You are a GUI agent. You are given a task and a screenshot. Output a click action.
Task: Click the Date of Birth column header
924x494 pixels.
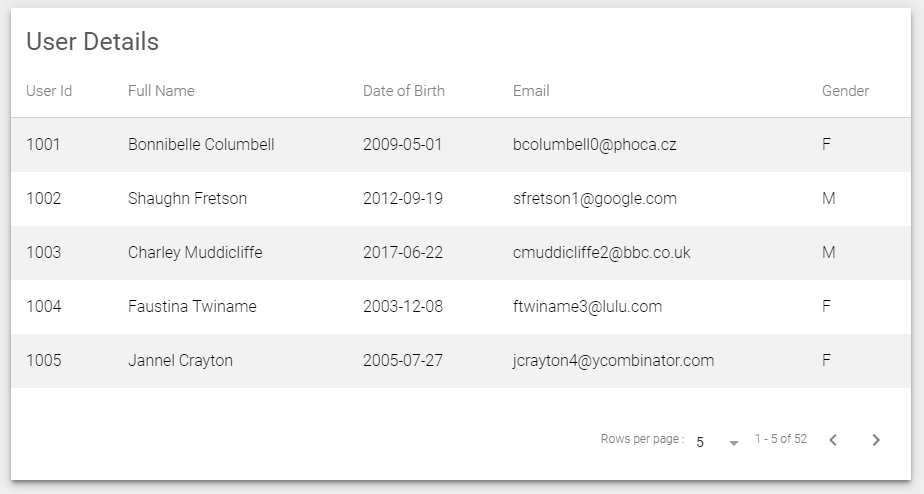coord(403,91)
